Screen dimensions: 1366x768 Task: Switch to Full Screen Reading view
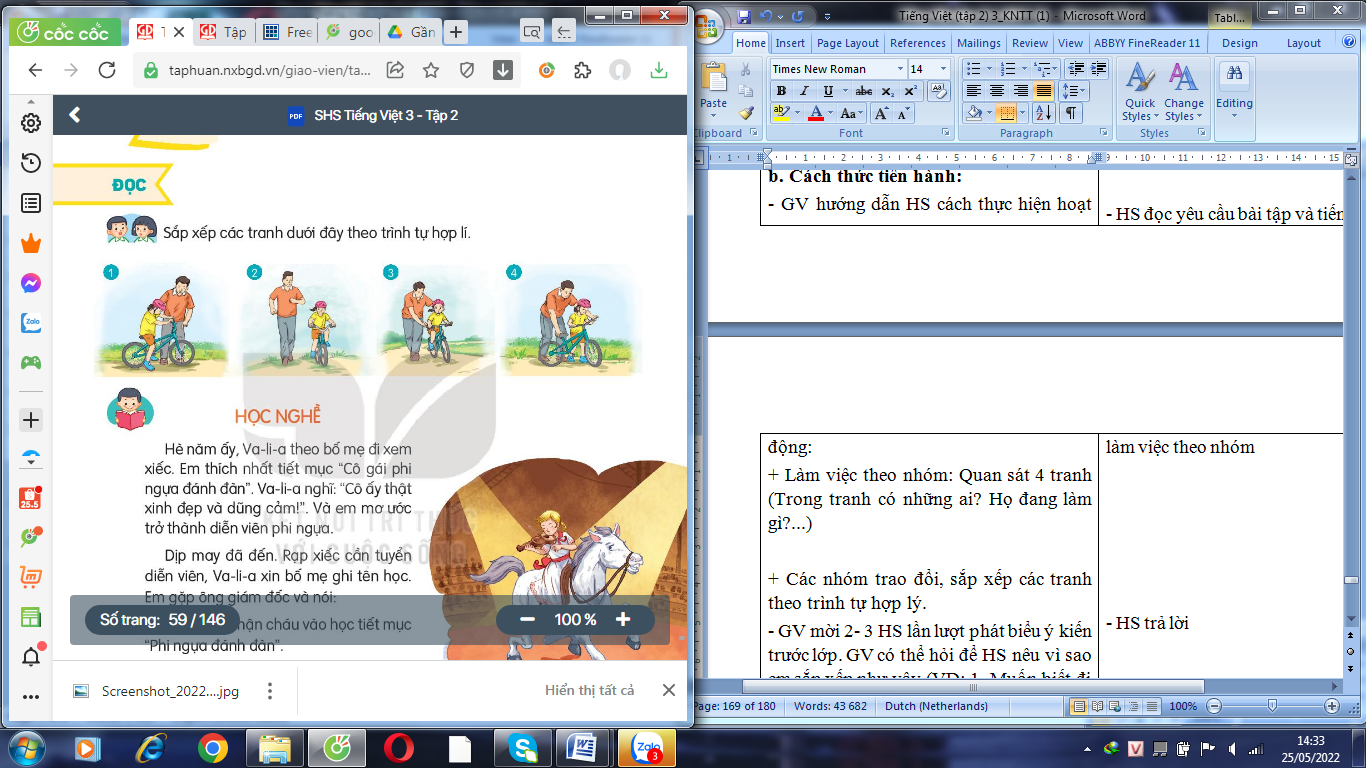pos(1097,706)
